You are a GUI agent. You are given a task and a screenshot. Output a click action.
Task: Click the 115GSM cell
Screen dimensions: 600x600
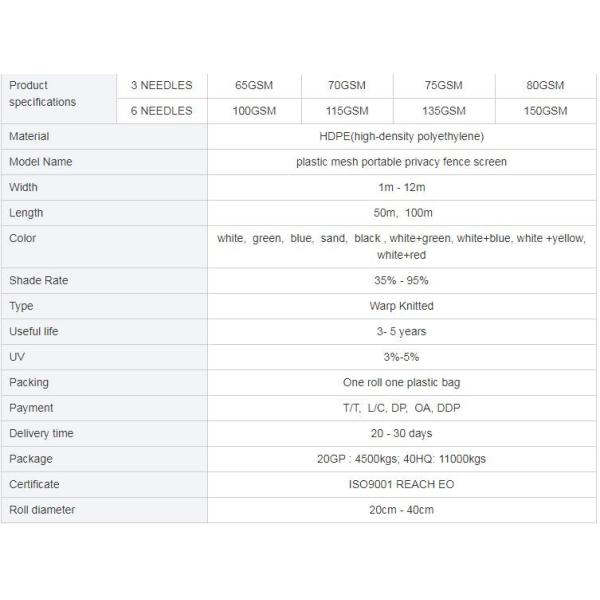pyautogui.click(x=348, y=111)
